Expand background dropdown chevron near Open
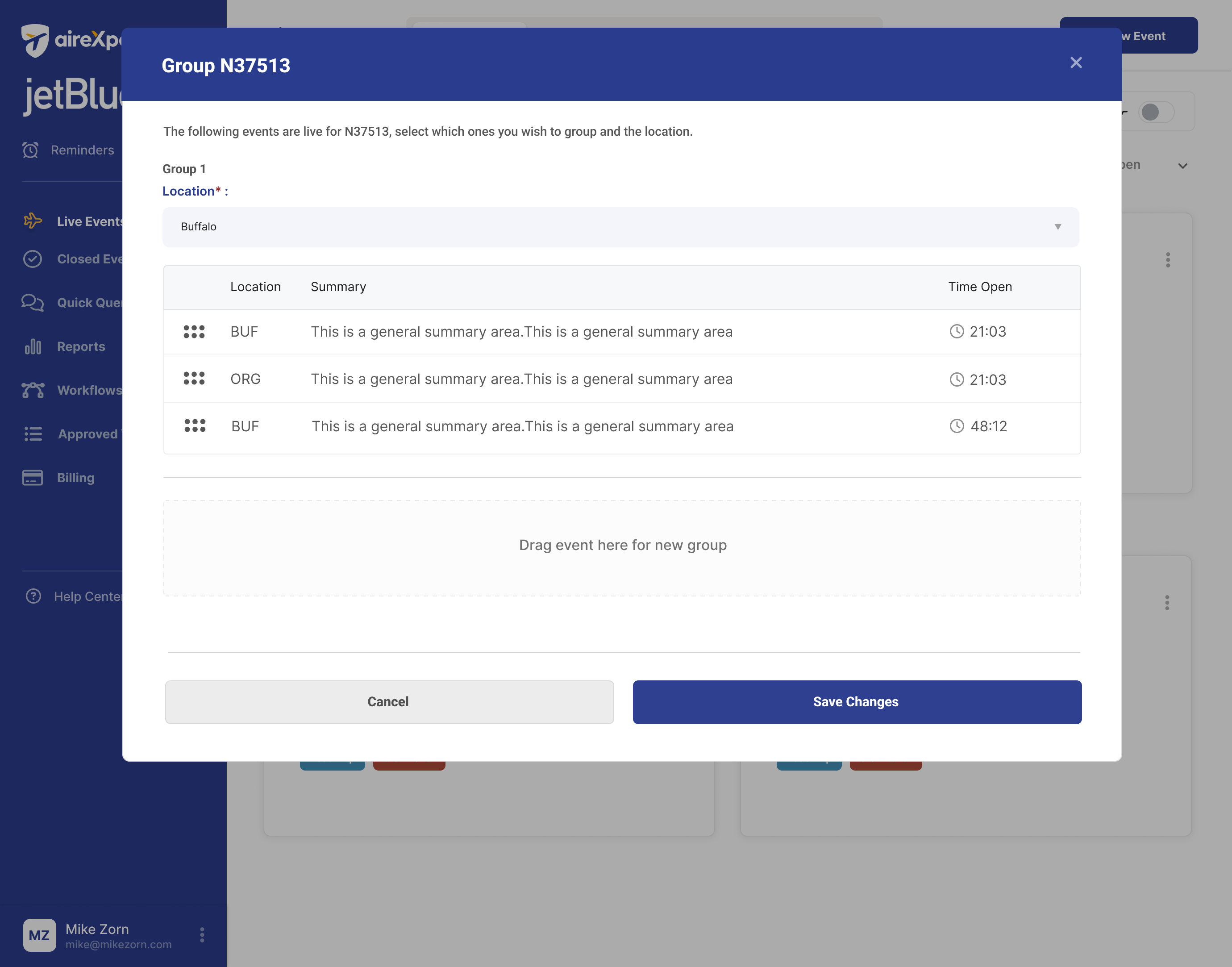 point(1183,166)
